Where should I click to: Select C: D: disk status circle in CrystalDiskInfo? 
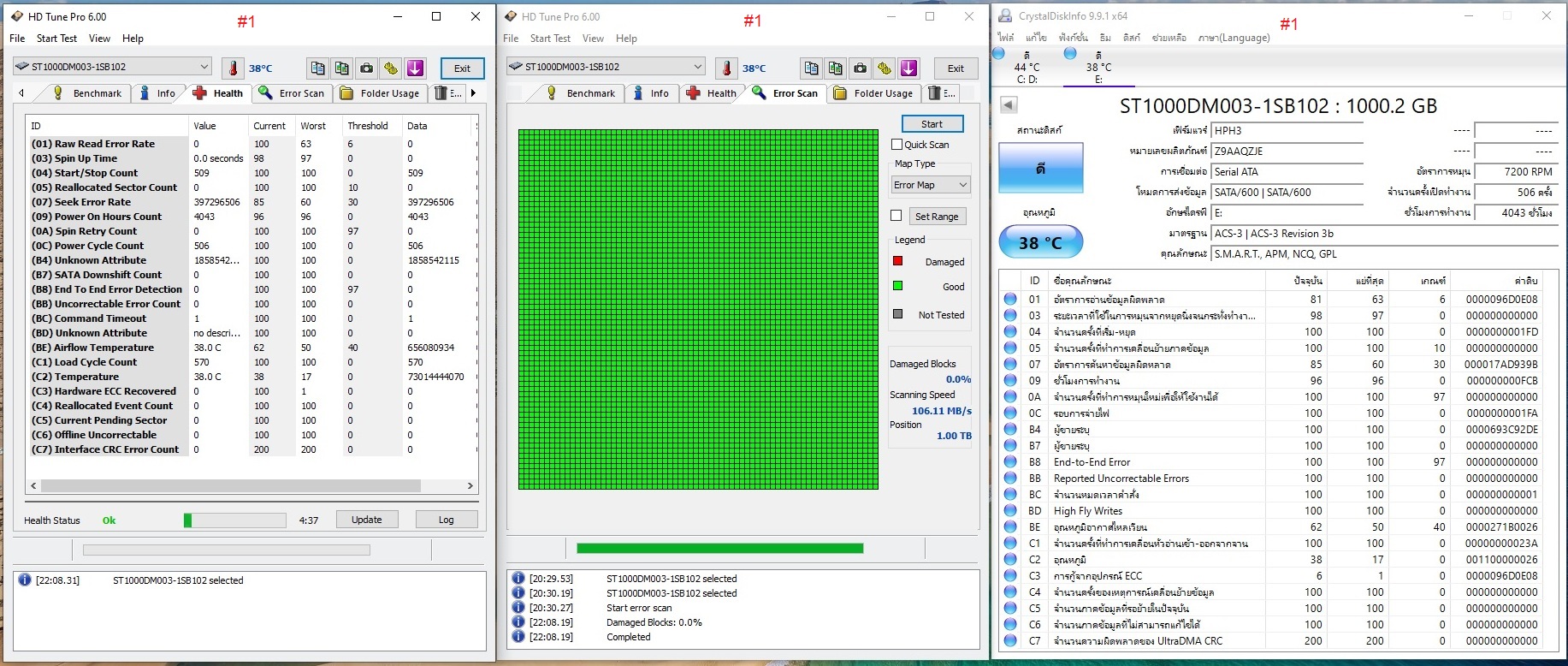pyautogui.click(x=998, y=53)
